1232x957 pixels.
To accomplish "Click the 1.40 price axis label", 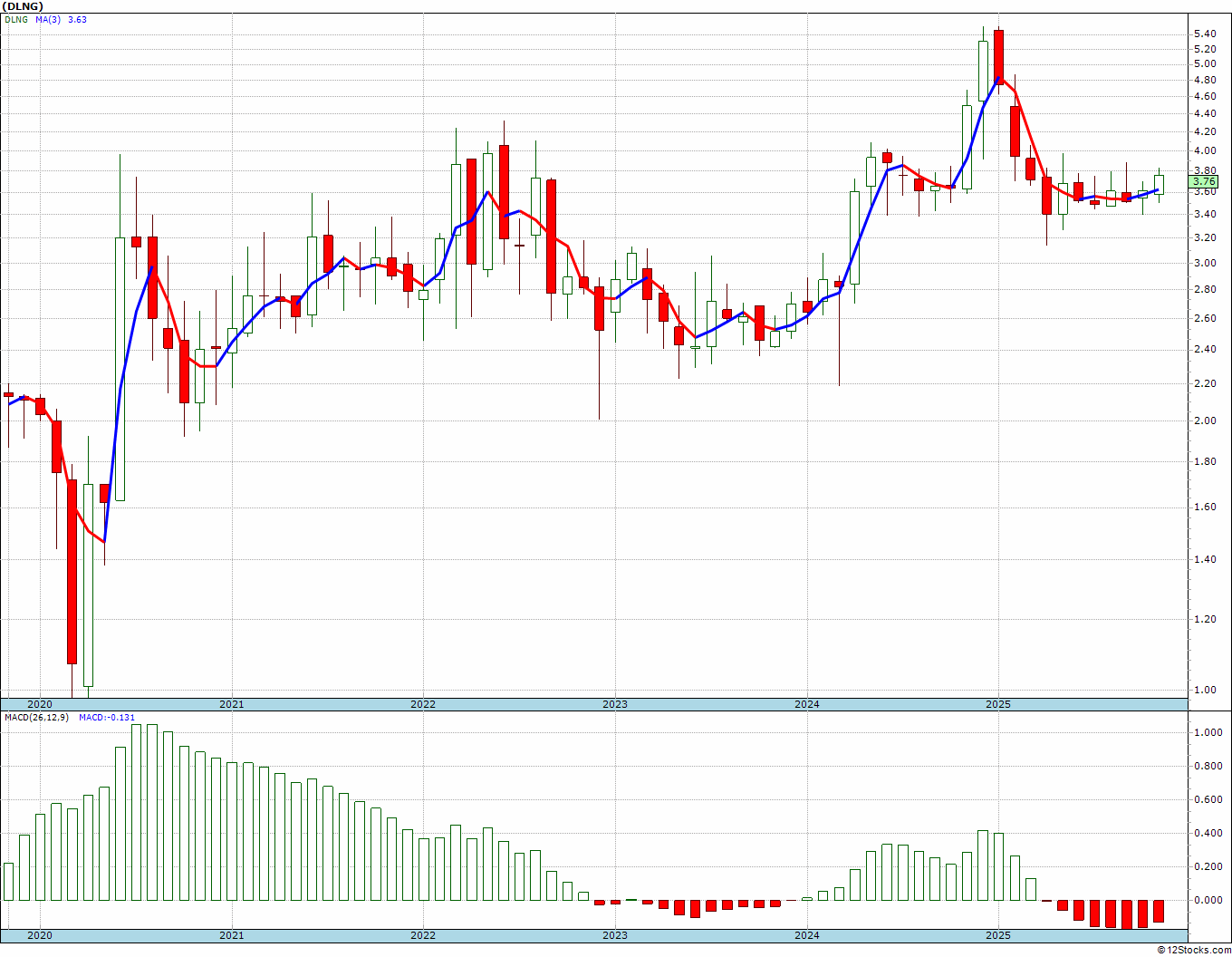I will (x=1205, y=560).
